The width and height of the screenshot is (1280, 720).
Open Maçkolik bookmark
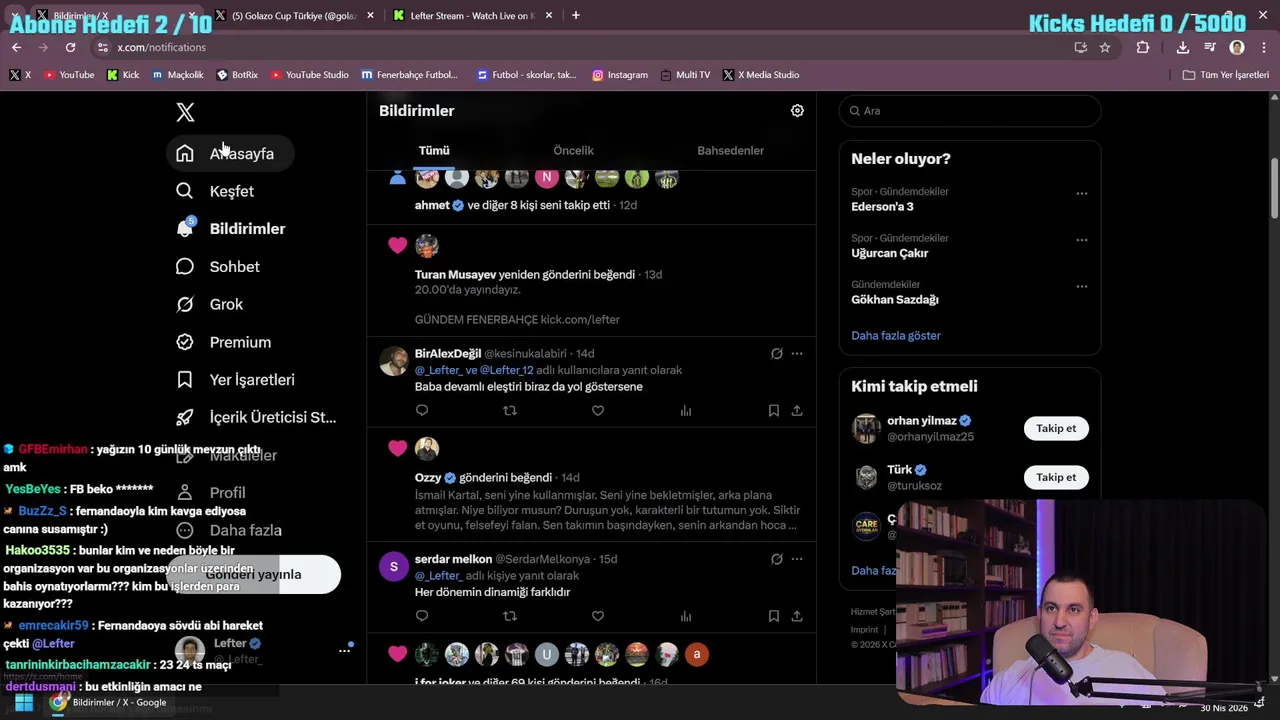point(178,75)
